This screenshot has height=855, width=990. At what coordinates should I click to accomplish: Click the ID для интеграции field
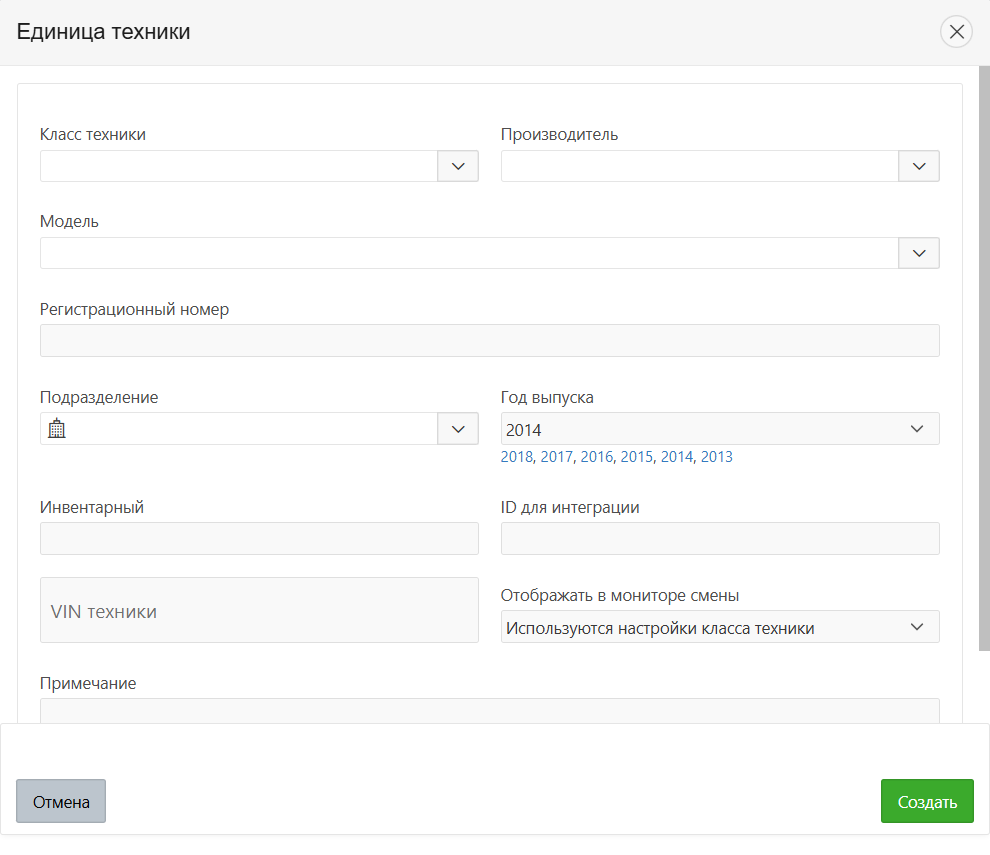click(719, 539)
